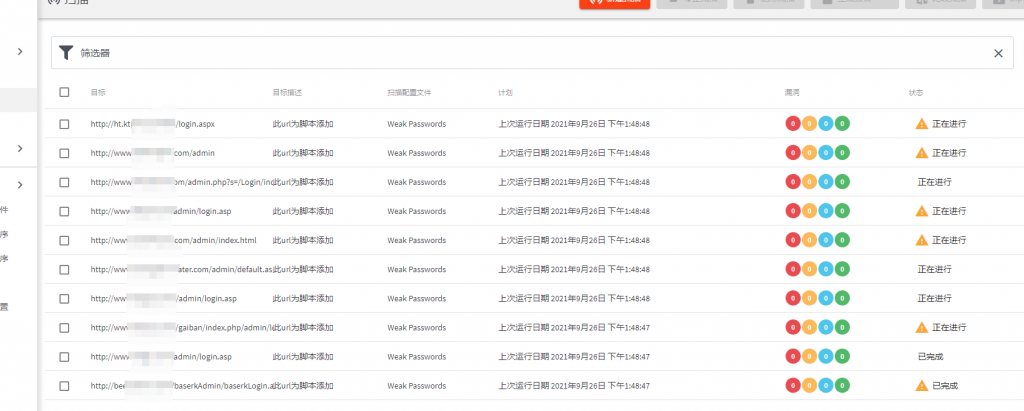Click green info badge in the admin/index.html row

point(842,240)
